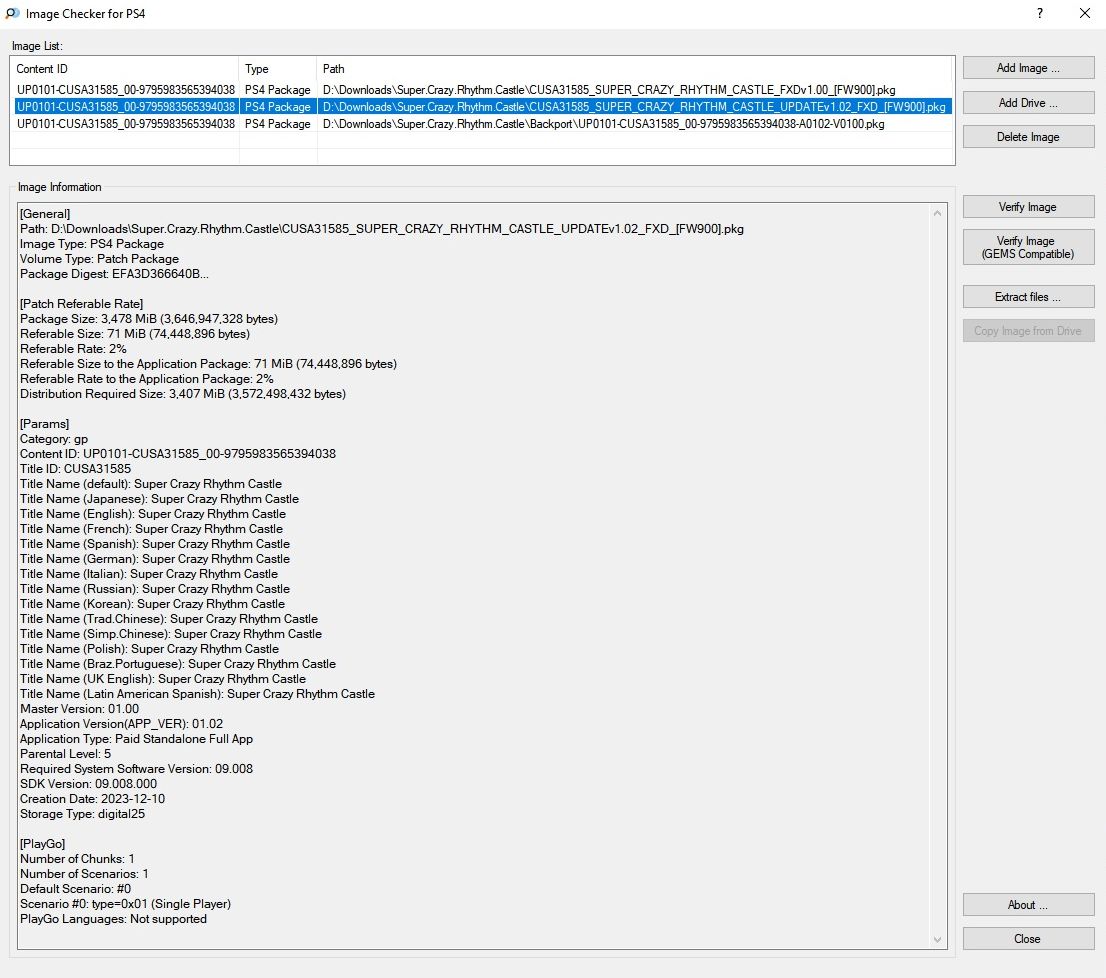Screen dimensions: 1106x978
Task: Click the Verify Image button
Action: [1028, 207]
